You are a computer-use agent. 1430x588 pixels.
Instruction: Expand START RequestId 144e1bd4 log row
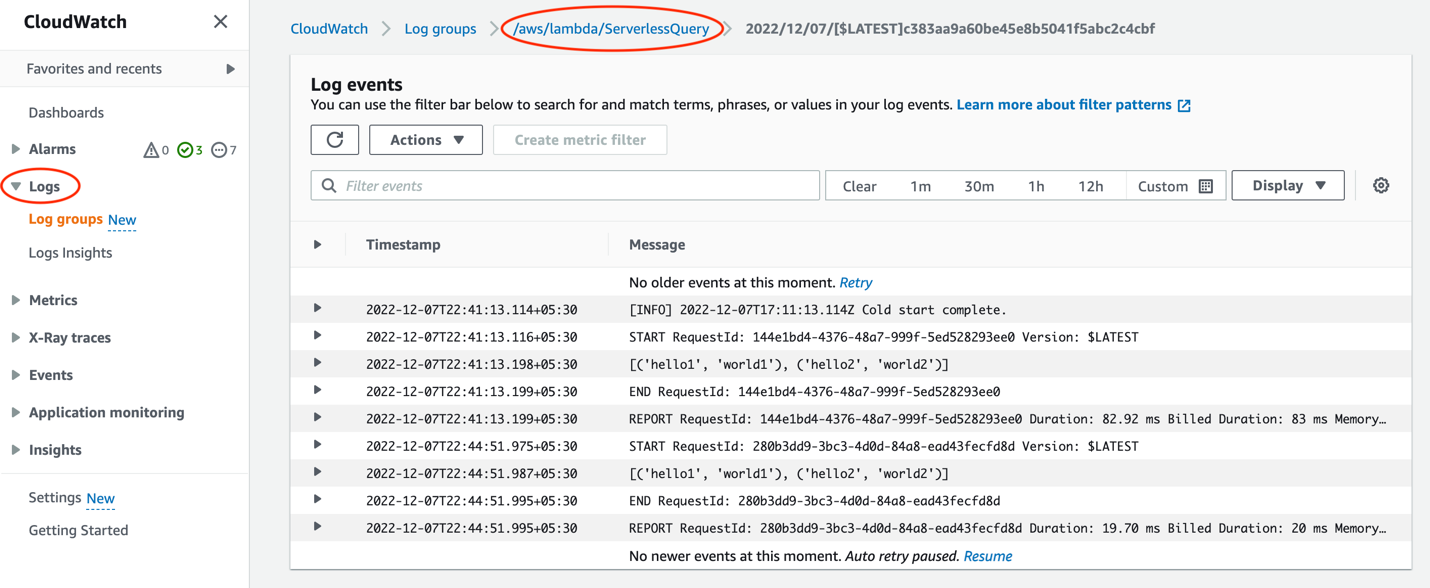coord(318,336)
